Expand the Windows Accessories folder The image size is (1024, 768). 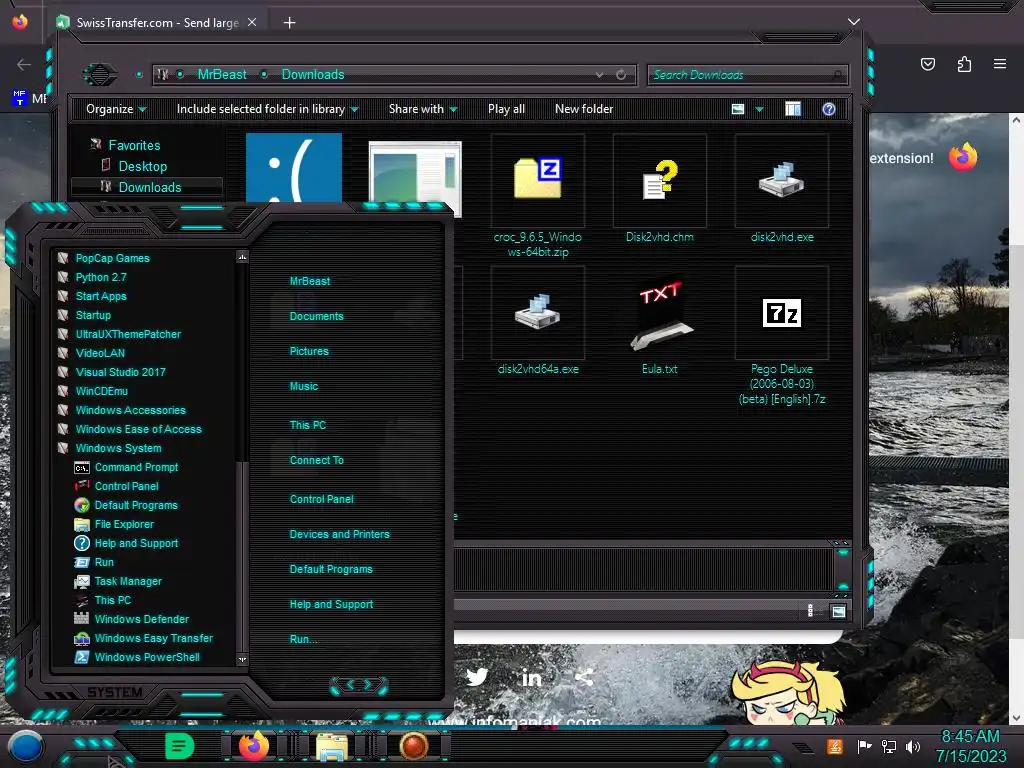click(130, 410)
